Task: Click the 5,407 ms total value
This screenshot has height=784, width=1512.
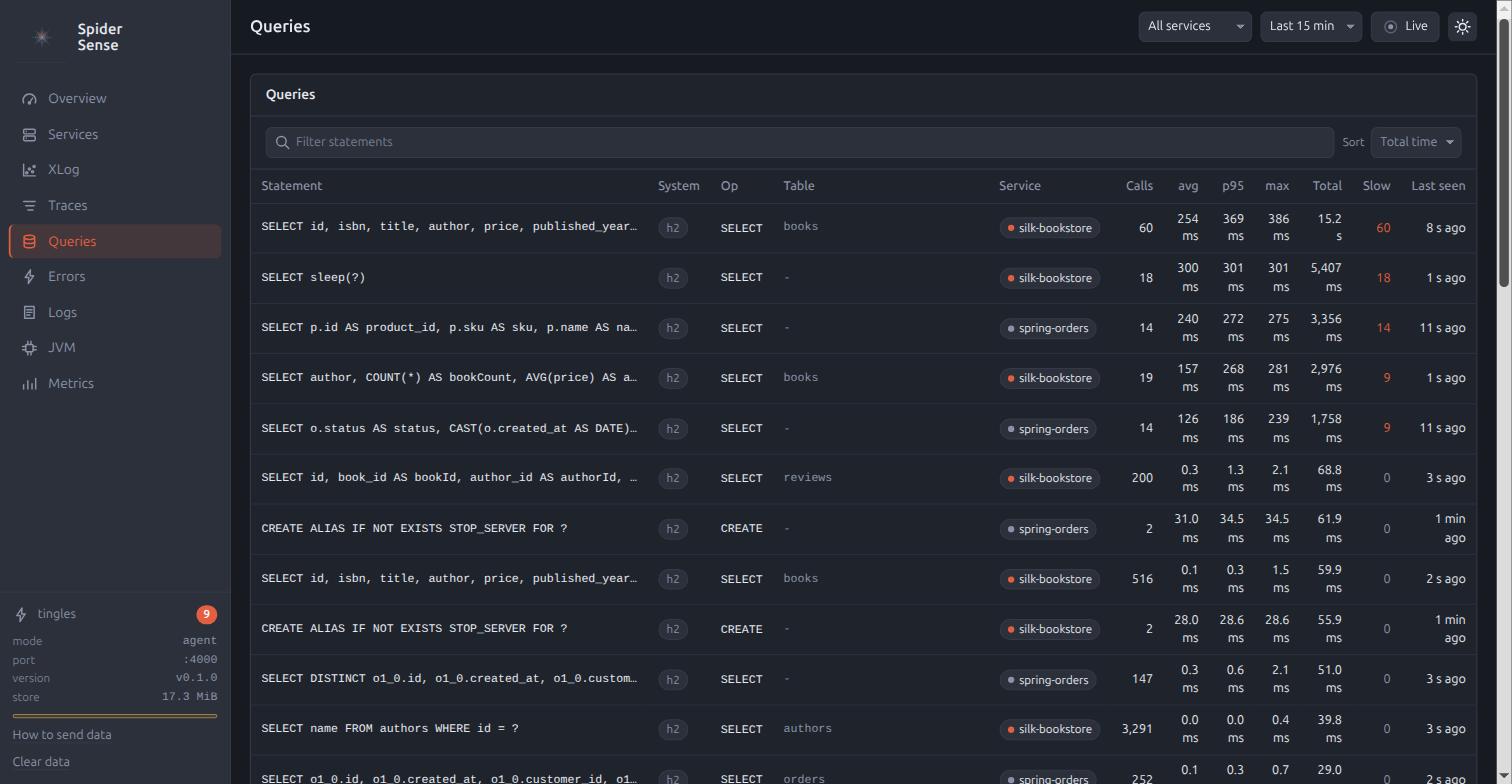Action: (x=1326, y=277)
